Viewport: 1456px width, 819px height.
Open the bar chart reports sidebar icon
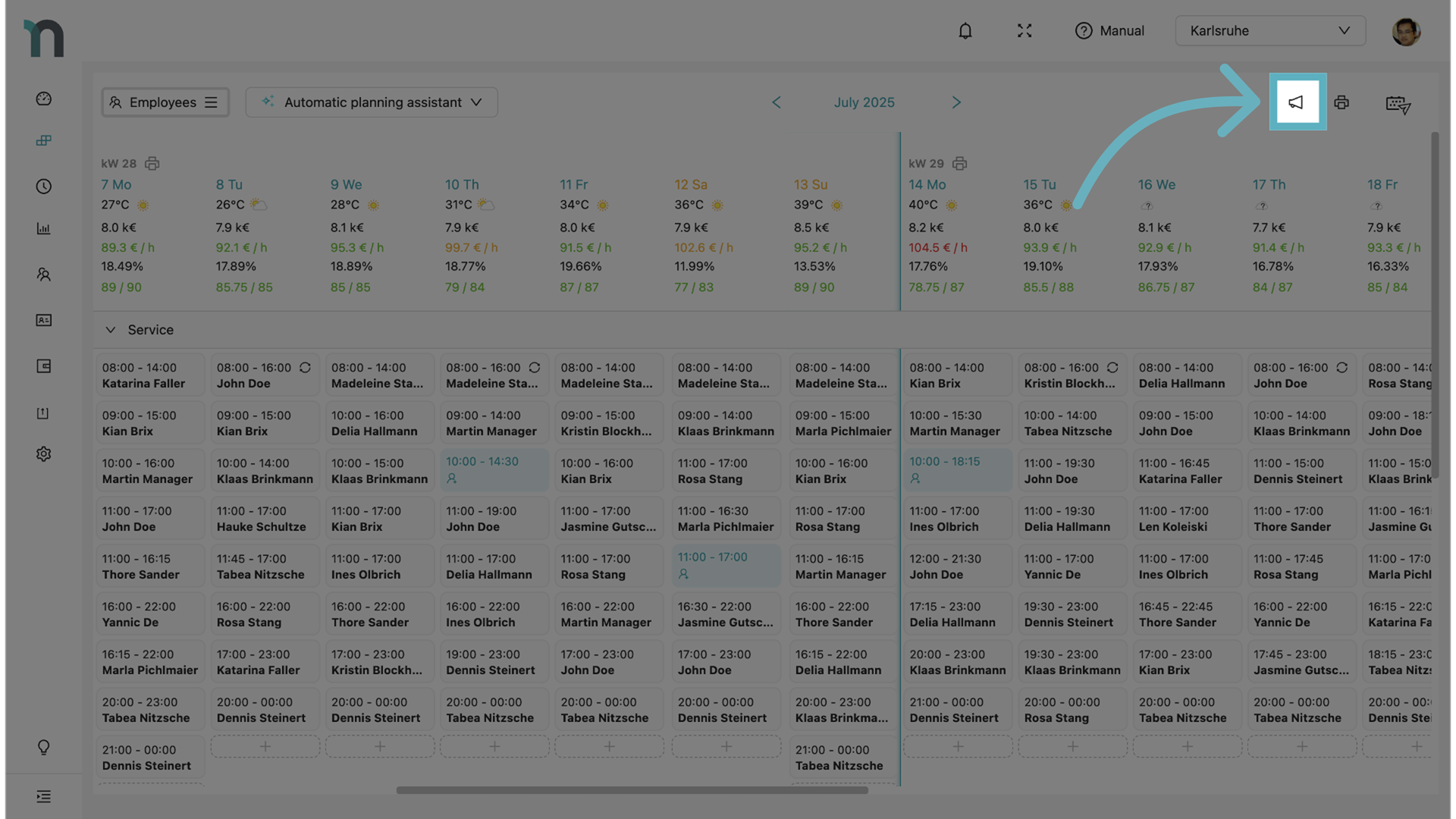(44, 229)
